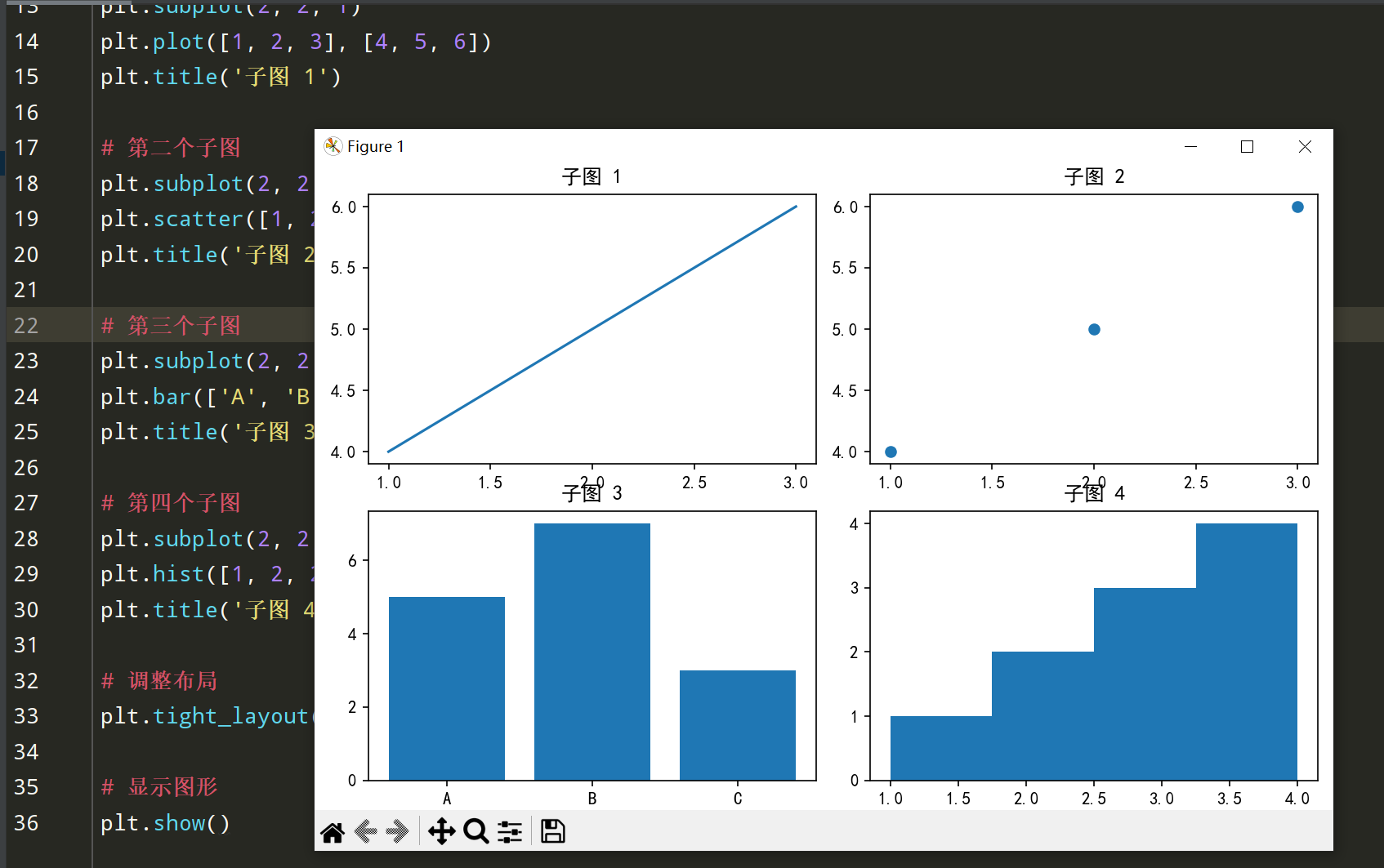This screenshot has width=1384, height=868.
Task: Click bar B in the bar chart
Action: 592,652
